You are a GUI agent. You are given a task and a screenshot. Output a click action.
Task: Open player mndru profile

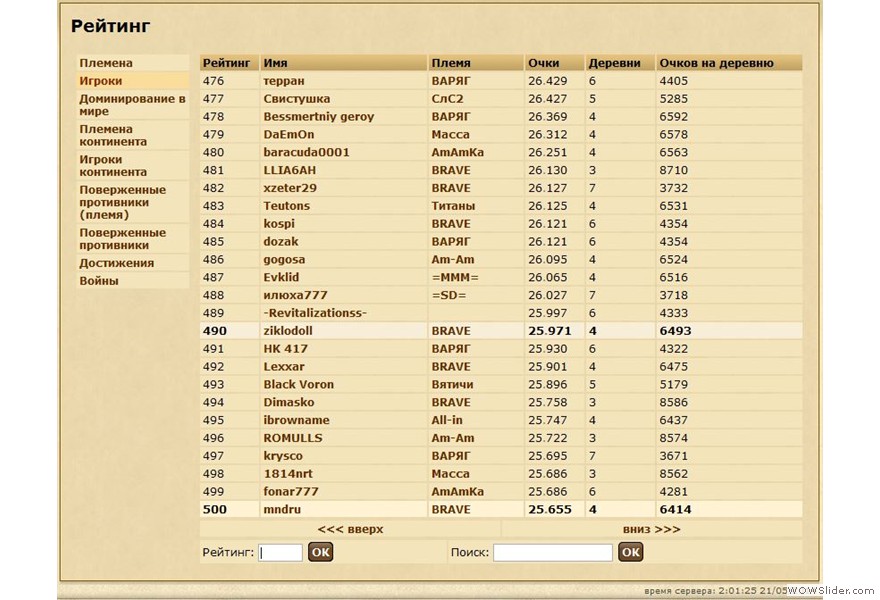click(282, 509)
